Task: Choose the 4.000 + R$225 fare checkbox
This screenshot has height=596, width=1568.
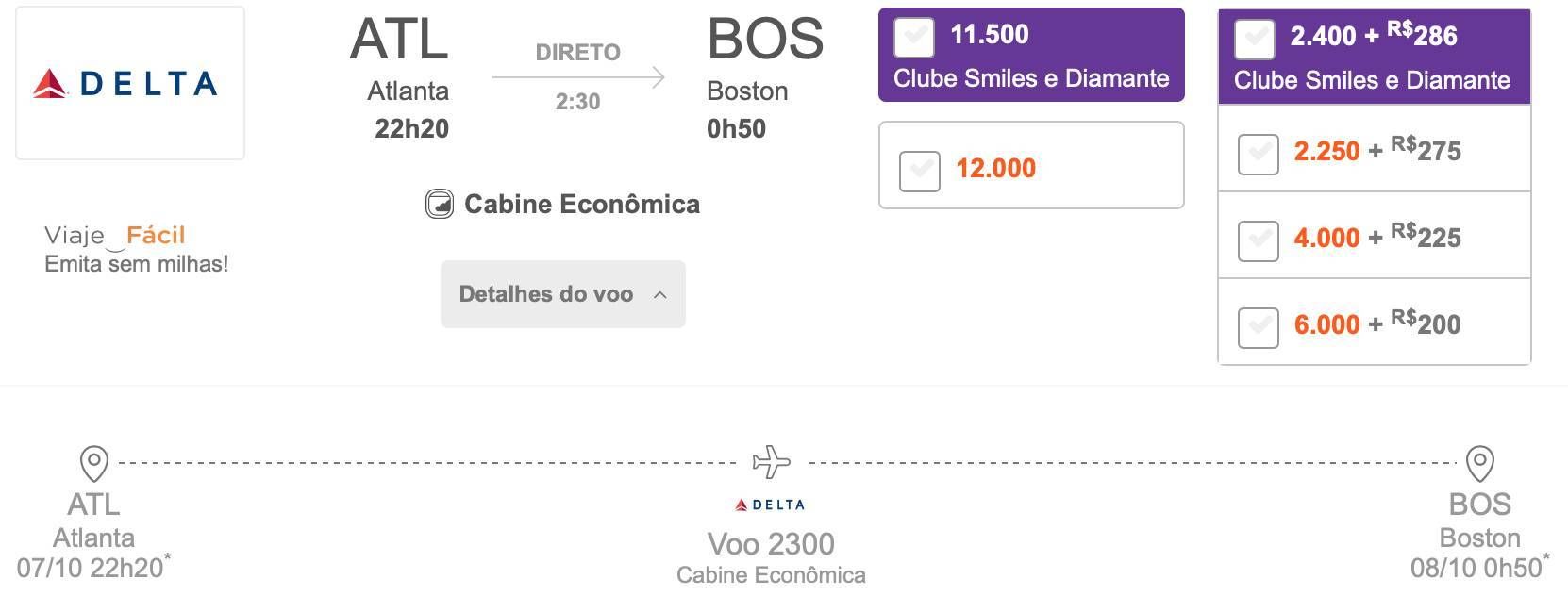Action: pyautogui.click(x=1259, y=240)
